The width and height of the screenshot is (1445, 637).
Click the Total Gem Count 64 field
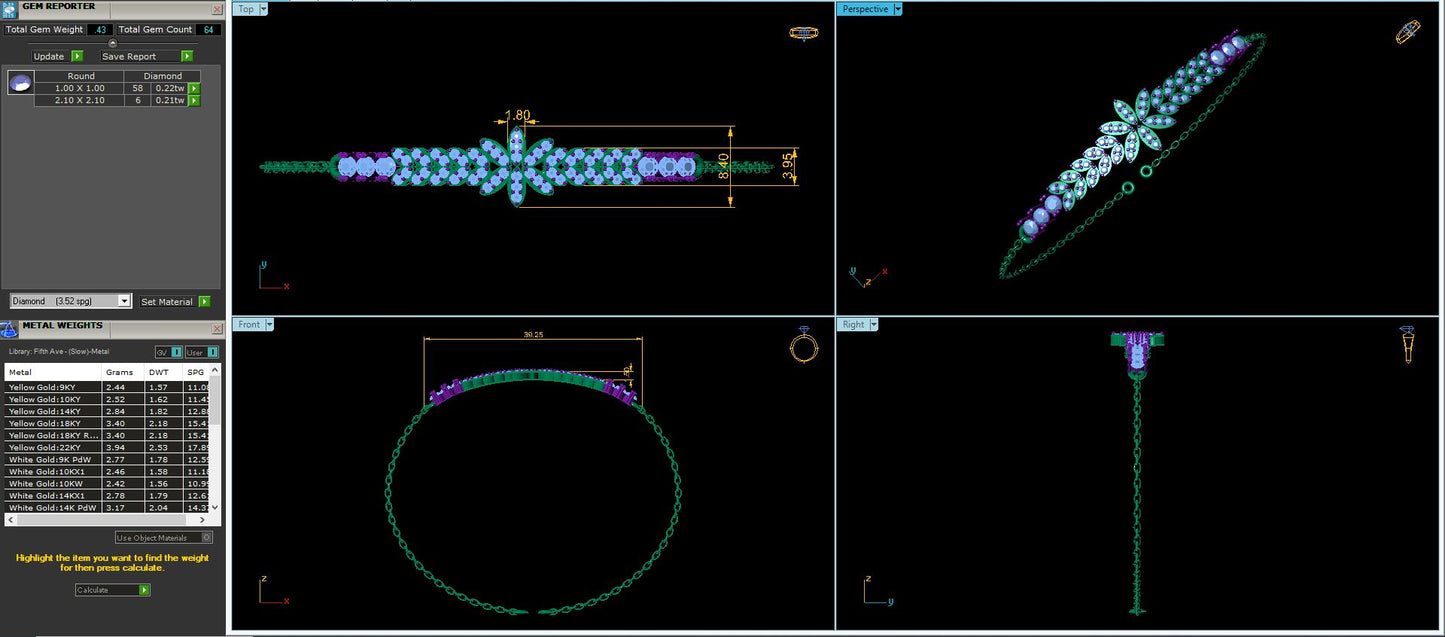pos(208,29)
